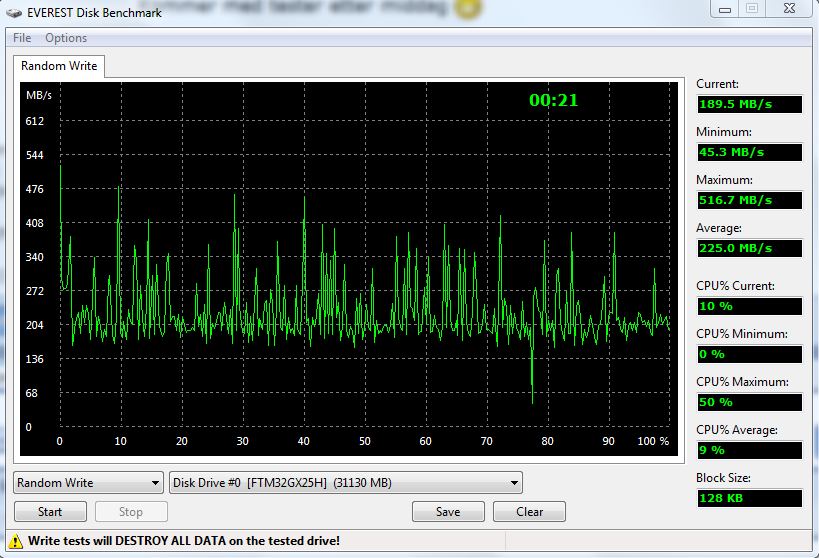Click the Block Size: label
819x558 pixels.
[723, 478]
